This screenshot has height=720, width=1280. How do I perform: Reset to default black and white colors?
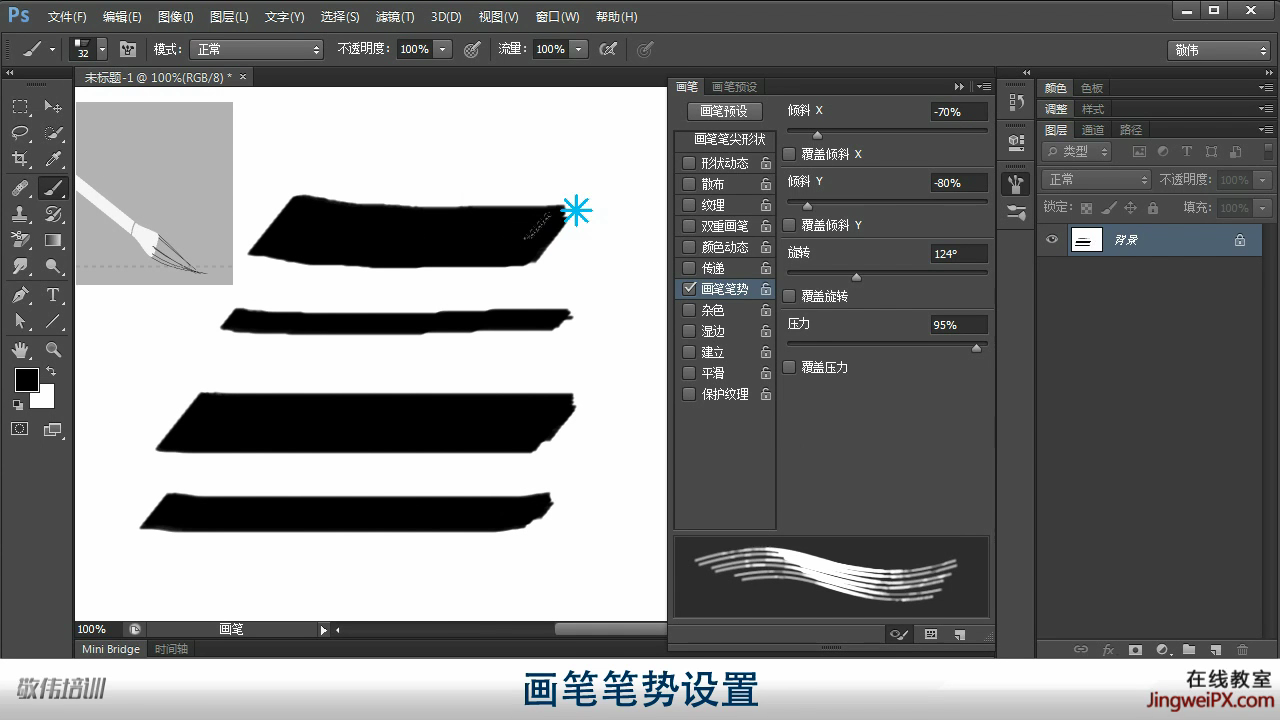tap(18, 405)
